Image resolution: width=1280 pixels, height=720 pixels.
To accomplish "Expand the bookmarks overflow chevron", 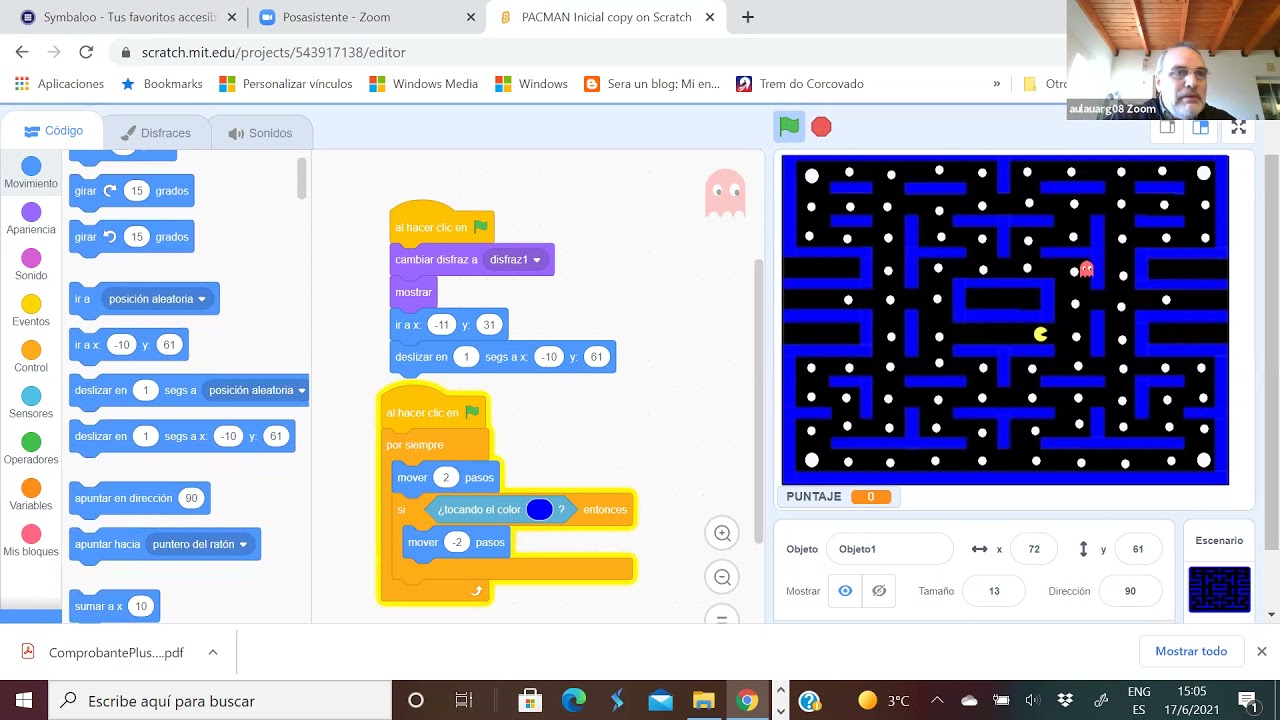I will [996, 84].
